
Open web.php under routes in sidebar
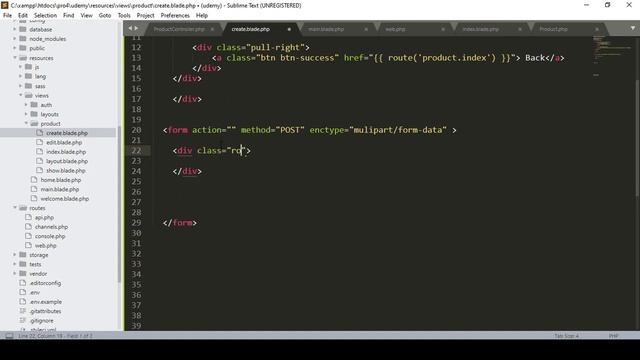pyautogui.click(x=45, y=246)
